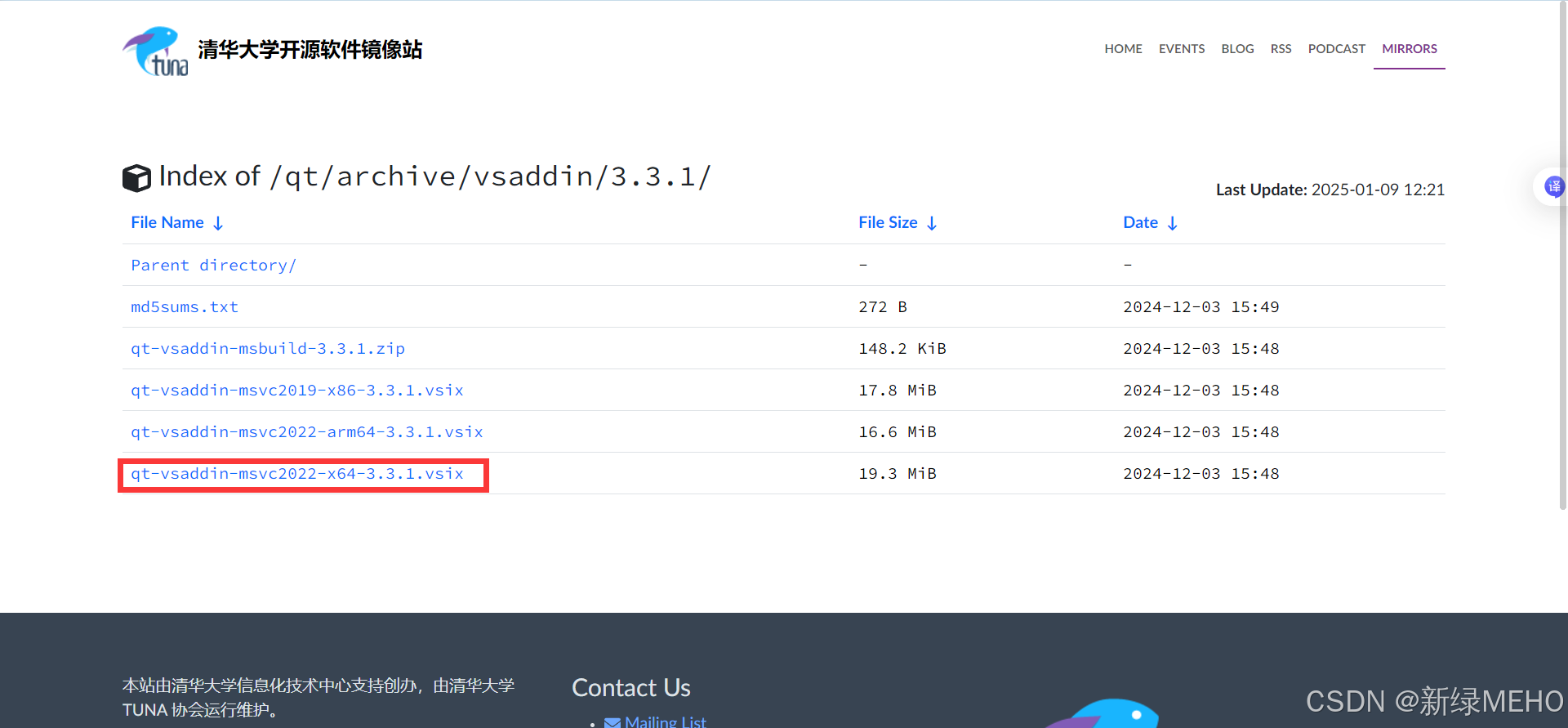This screenshot has width=1568, height=728.
Task: Click the 2024-12-03 15:49 date cell
Action: [1201, 307]
